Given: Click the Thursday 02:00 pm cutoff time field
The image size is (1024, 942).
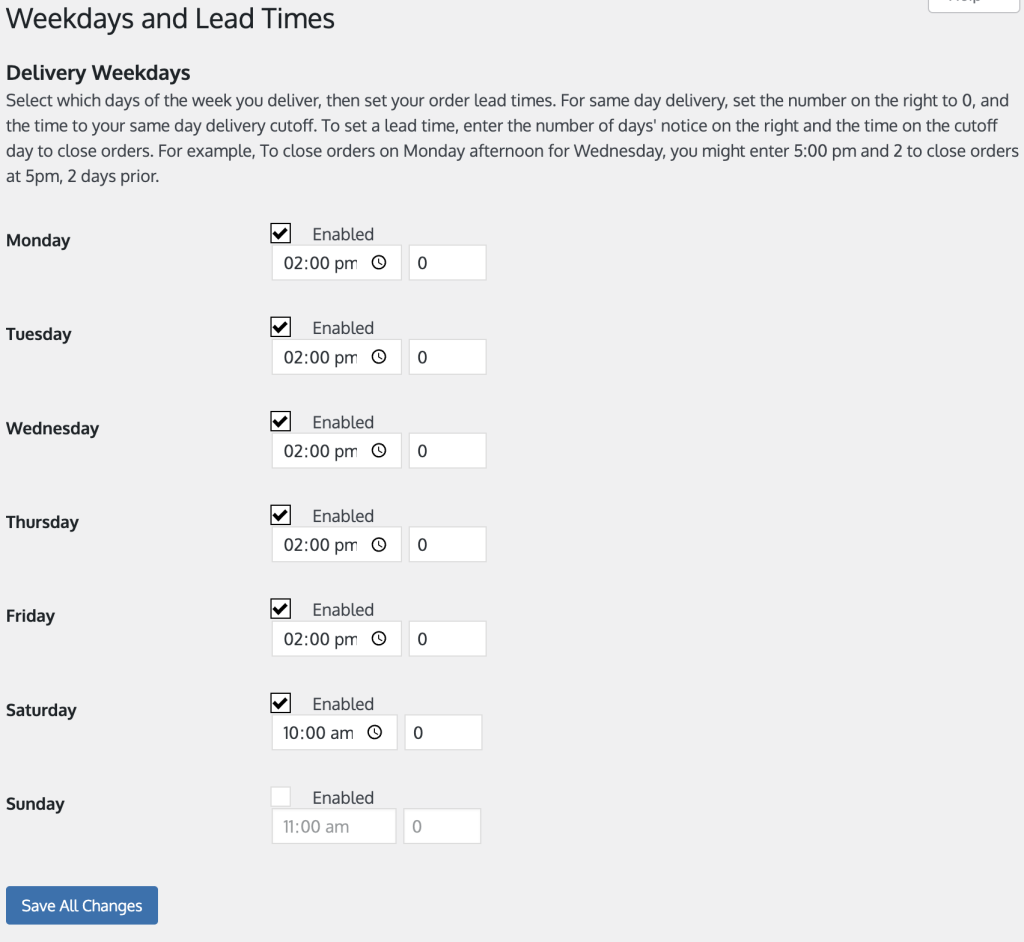Looking at the screenshot, I should click(x=336, y=545).
